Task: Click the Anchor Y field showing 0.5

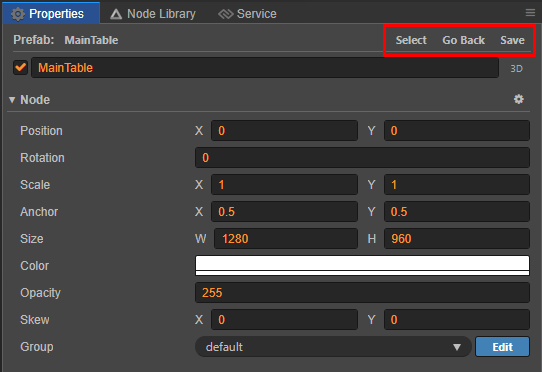Action: pos(457,212)
